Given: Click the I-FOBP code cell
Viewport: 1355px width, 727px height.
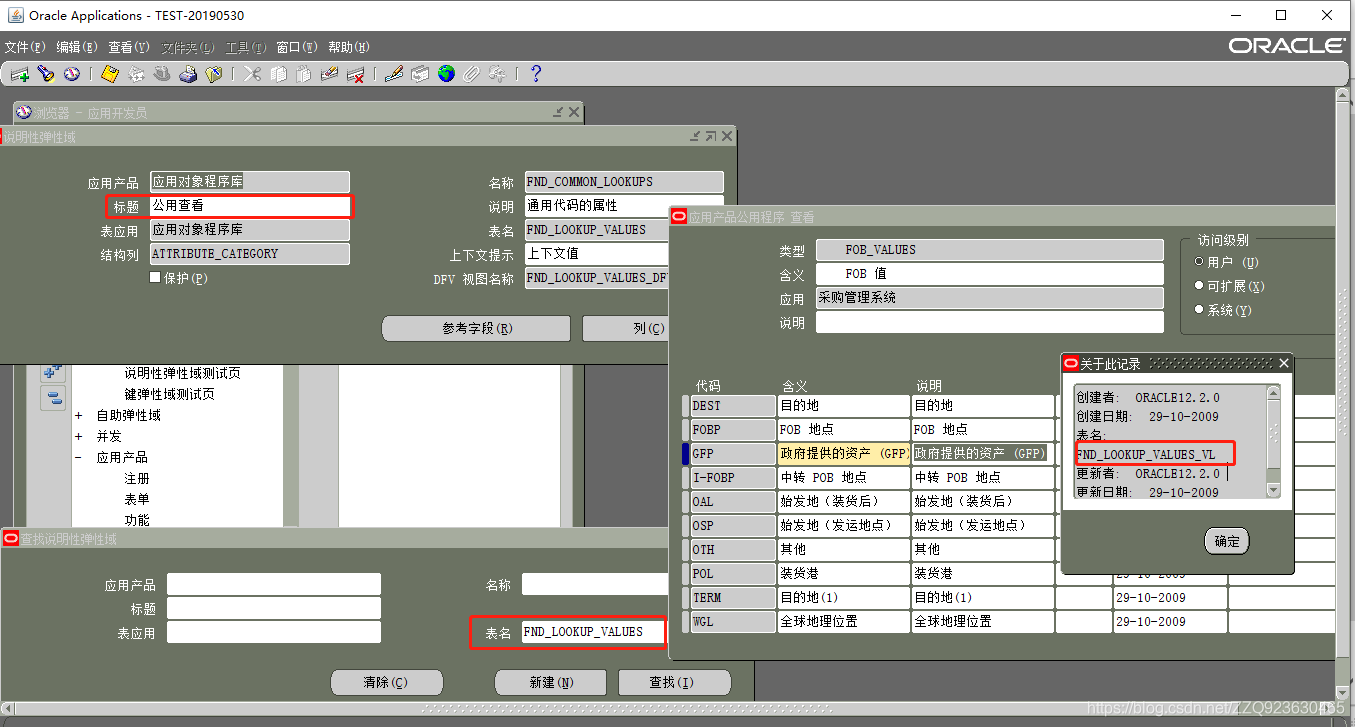Looking at the screenshot, I should pos(733,478).
